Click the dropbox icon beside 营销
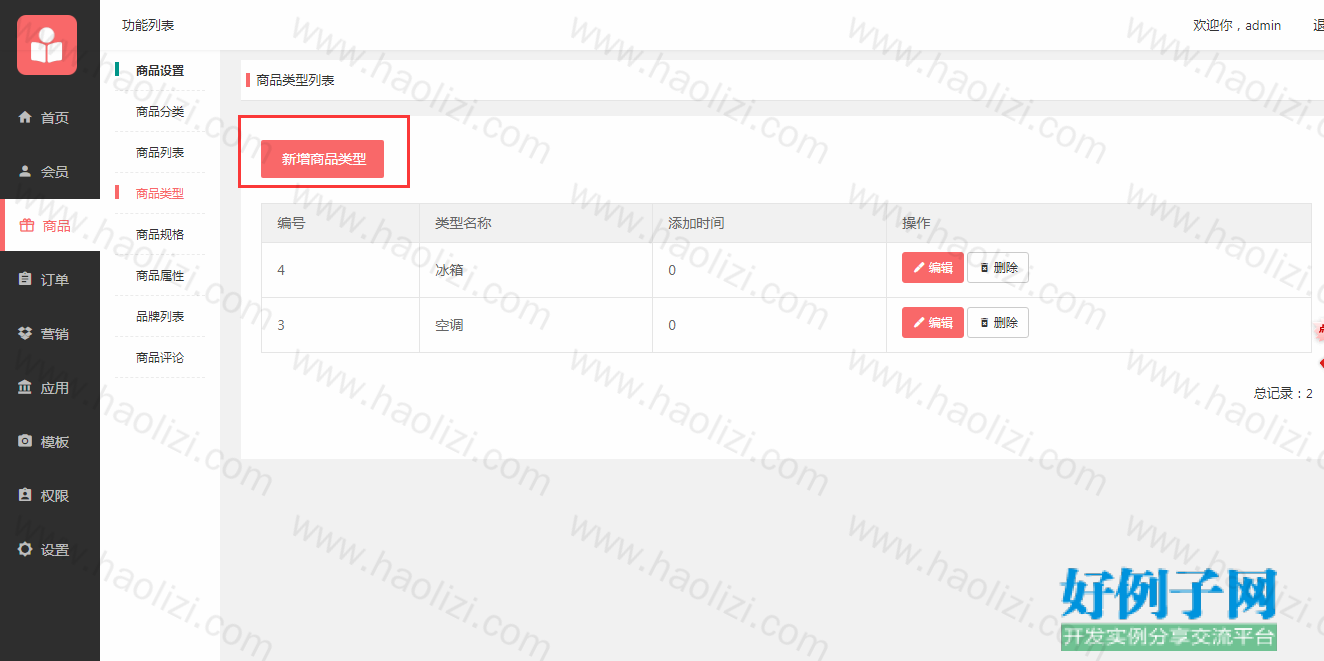 25,333
